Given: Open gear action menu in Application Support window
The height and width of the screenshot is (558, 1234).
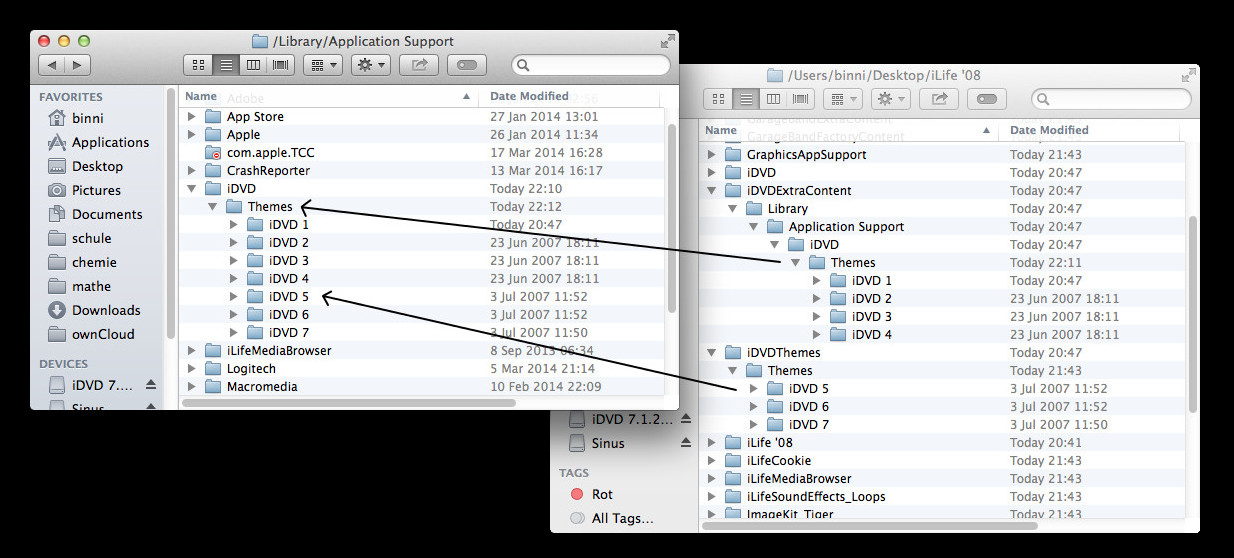Looking at the screenshot, I should coord(370,65).
